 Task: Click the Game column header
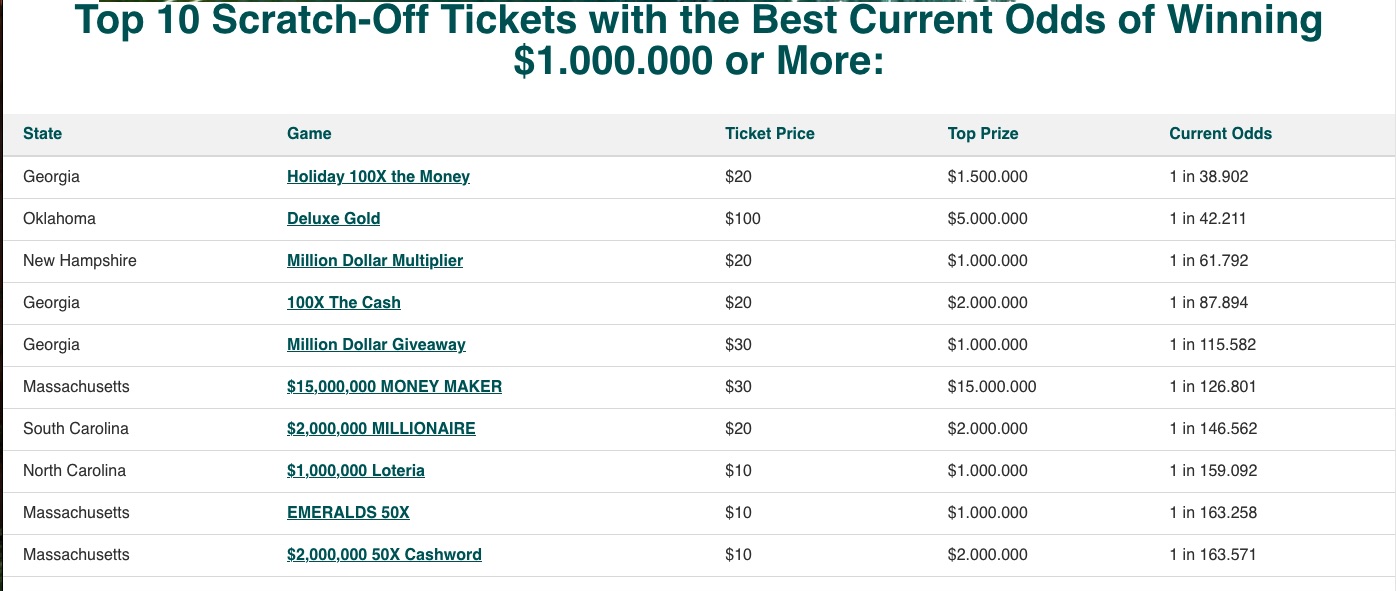click(x=309, y=134)
